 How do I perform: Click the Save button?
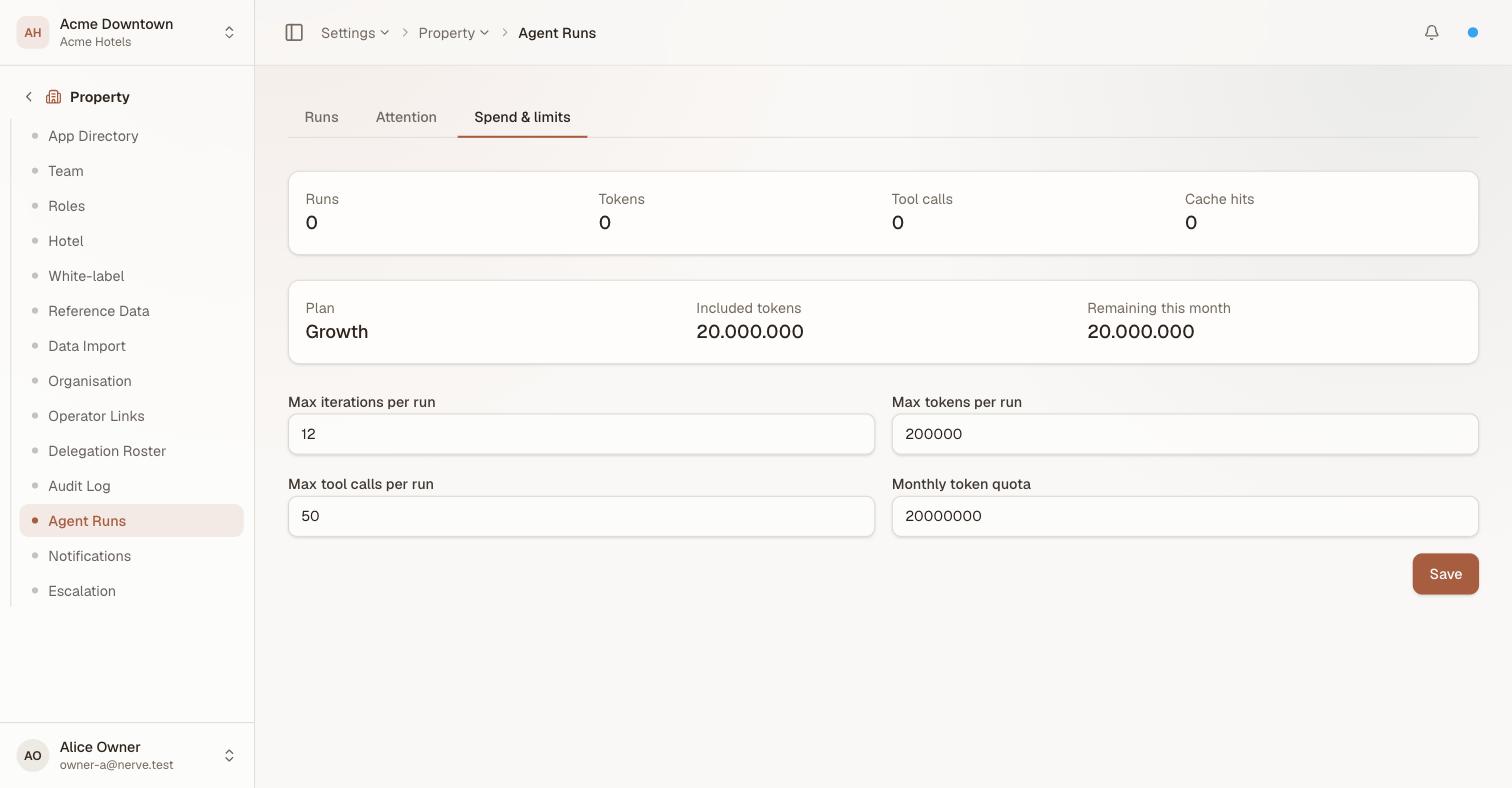[x=1445, y=574]
